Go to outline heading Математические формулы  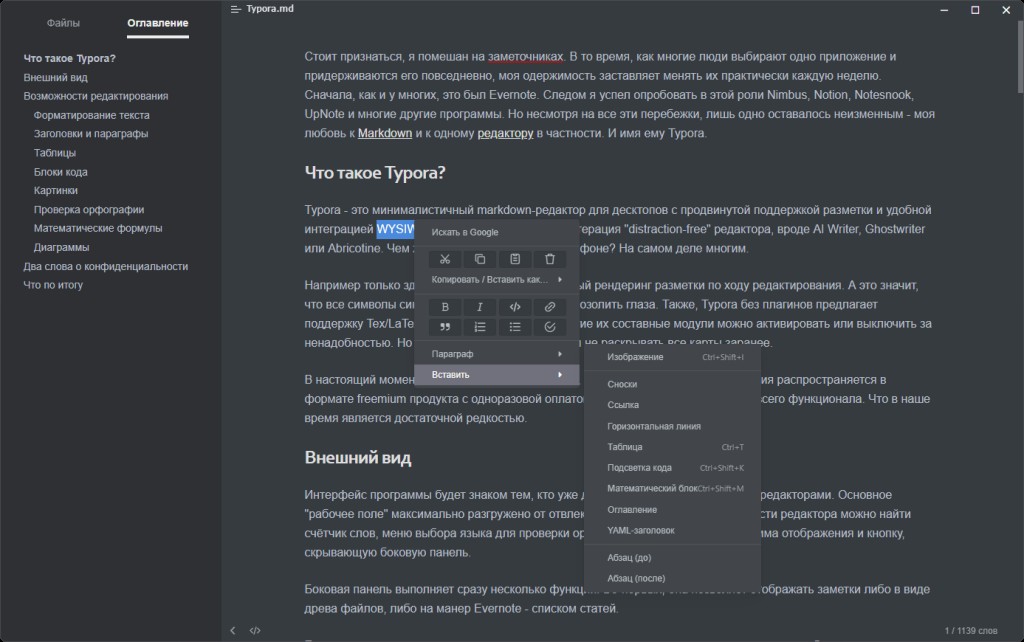click(98, 228)
